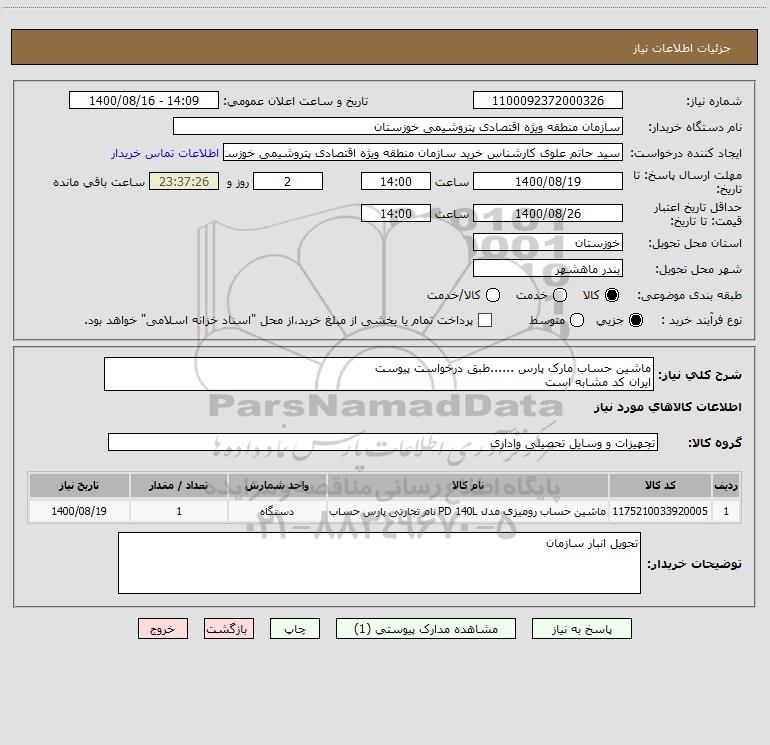Viewport: 770px width, 745px height.
Task: Select the خدمت radio button
Action: pyautogui.click(x=560, y=295)
